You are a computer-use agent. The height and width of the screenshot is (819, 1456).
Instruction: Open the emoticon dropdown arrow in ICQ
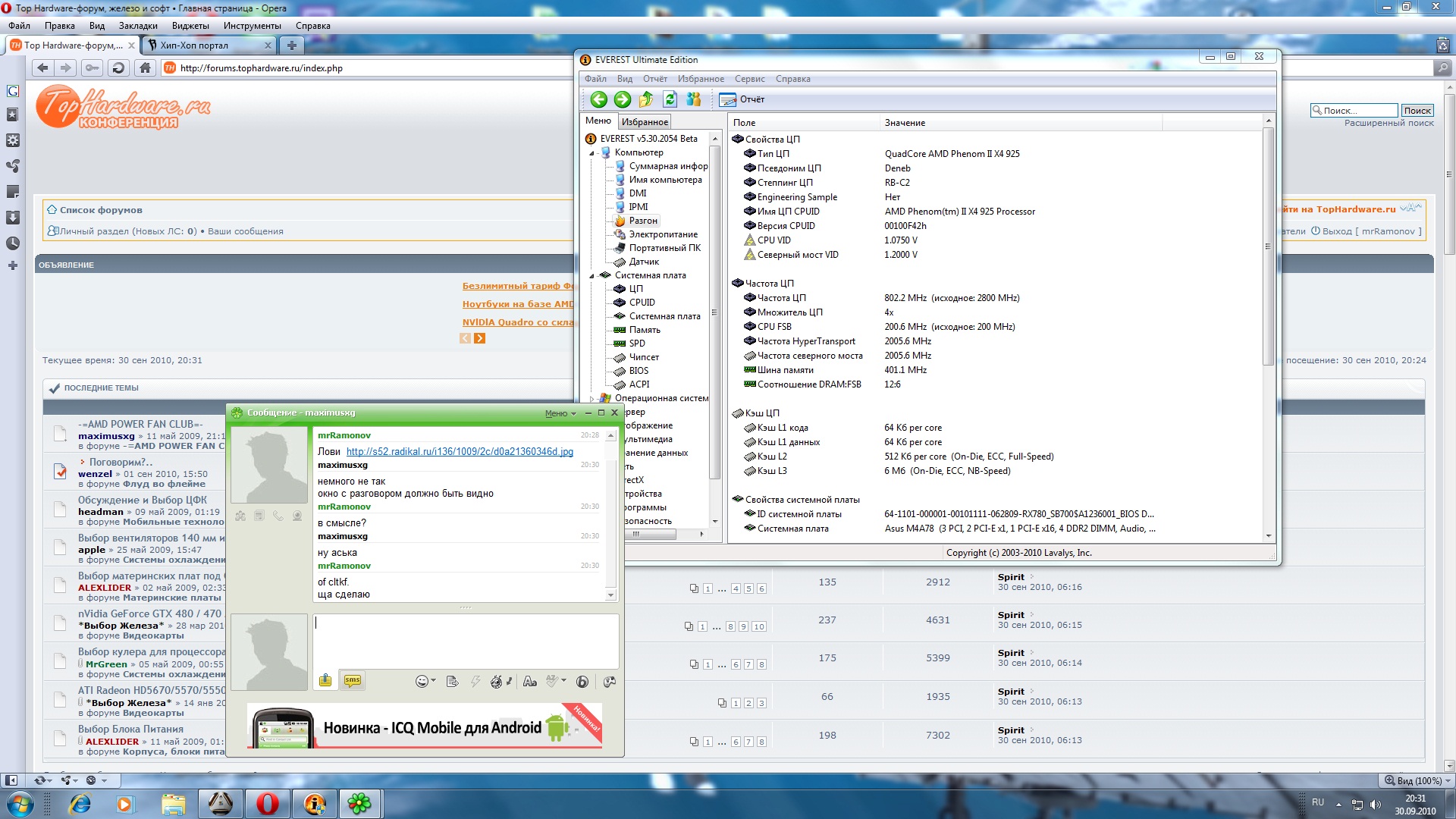tap(433, 681)
